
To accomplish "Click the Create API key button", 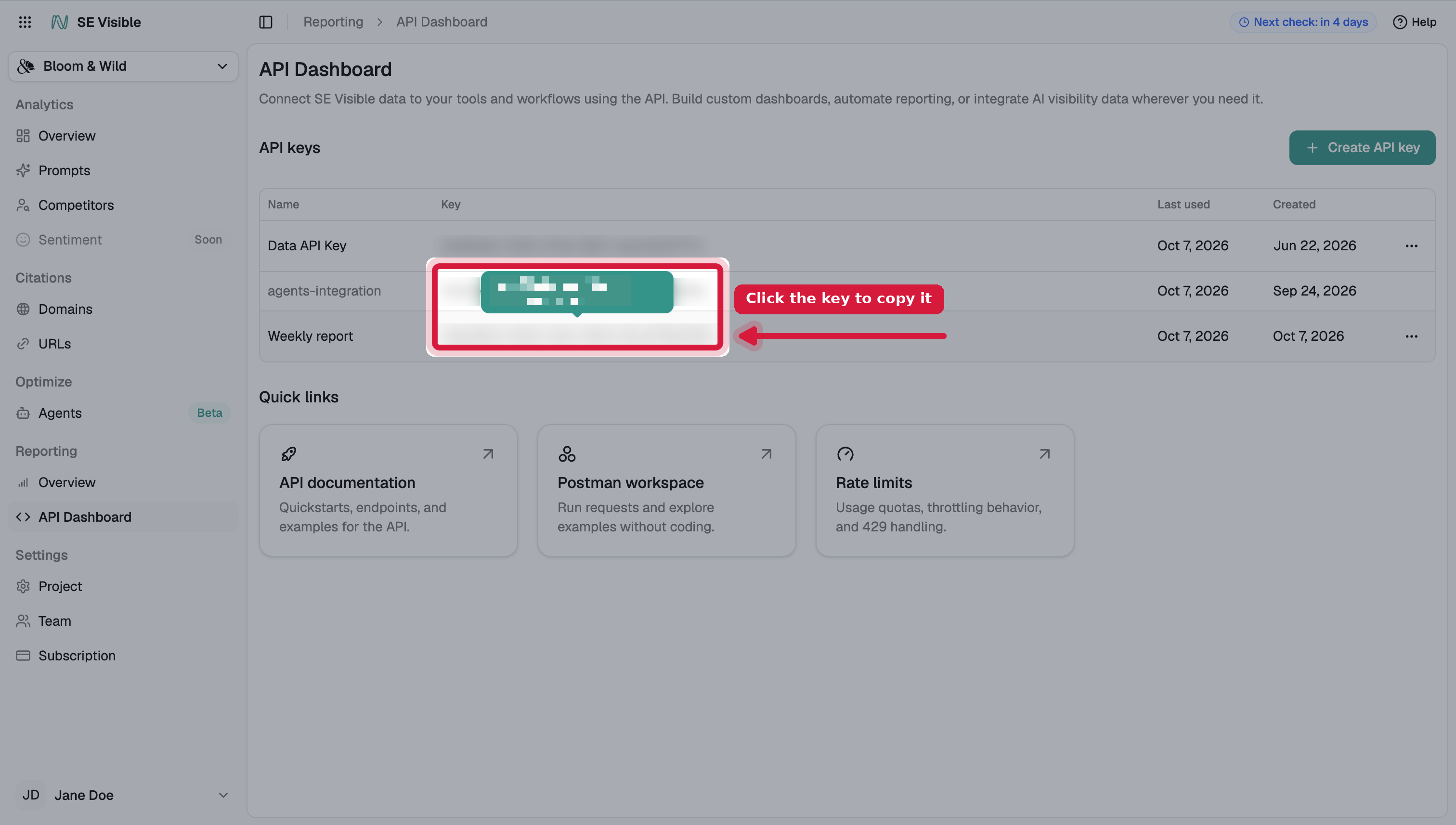I will click(1362, 148).
